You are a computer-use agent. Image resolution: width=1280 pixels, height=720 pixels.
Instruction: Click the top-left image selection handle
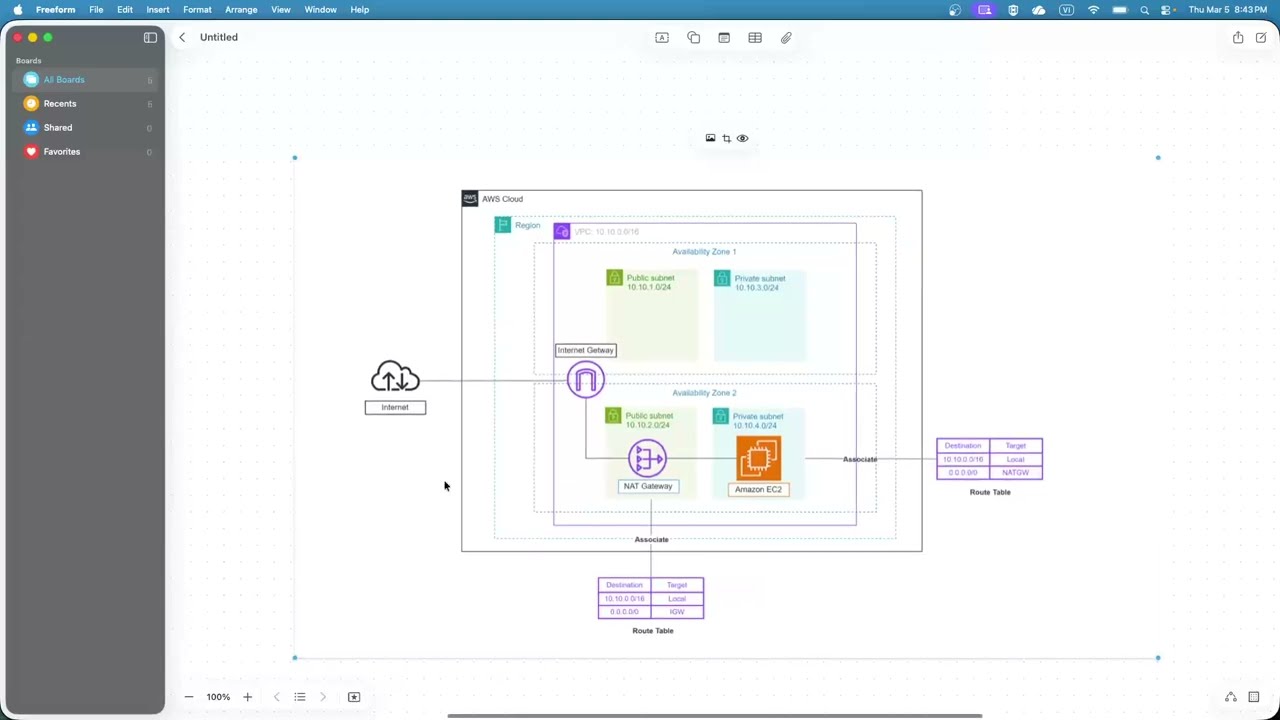(x=295, y=158)
